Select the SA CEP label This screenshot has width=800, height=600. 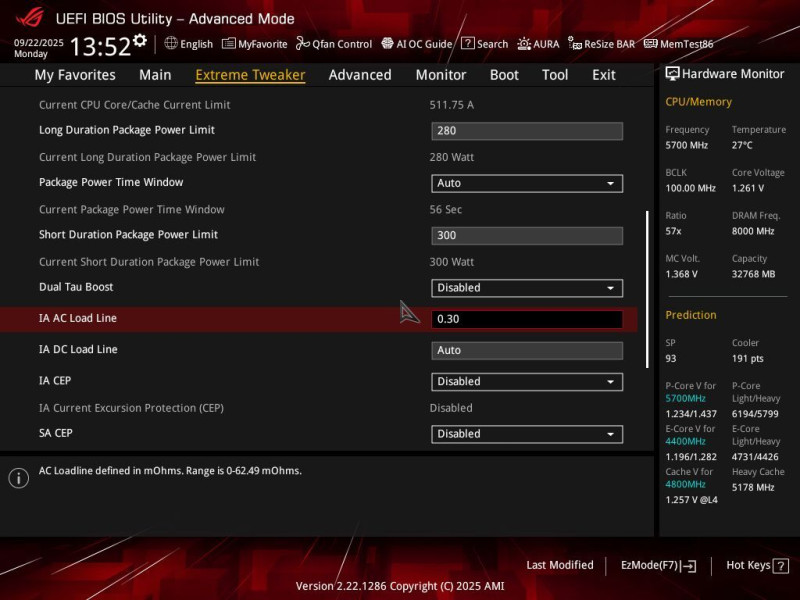[x=56, y=433]
